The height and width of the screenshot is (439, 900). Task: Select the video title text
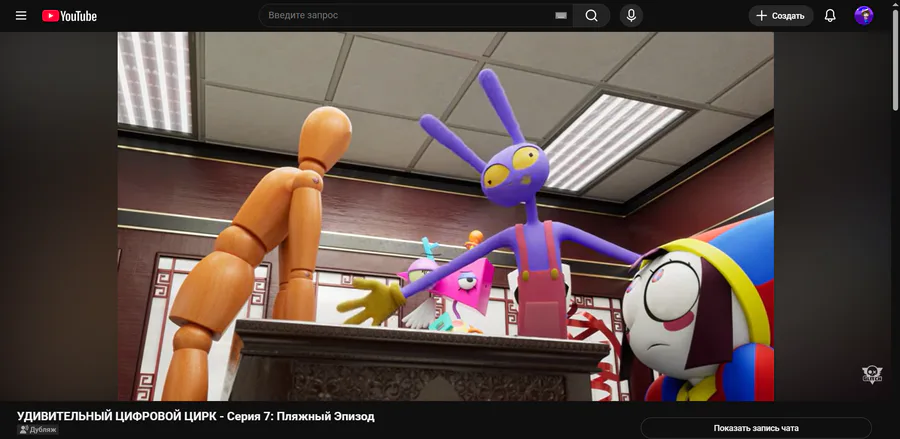coord(196,416)
